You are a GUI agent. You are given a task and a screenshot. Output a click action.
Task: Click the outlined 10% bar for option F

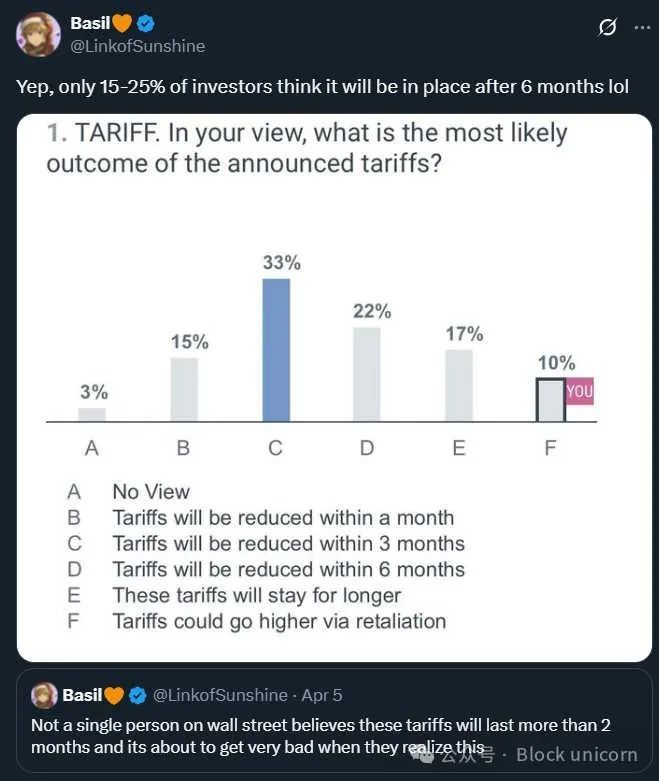pyautogui.click(x=550, y=400)
